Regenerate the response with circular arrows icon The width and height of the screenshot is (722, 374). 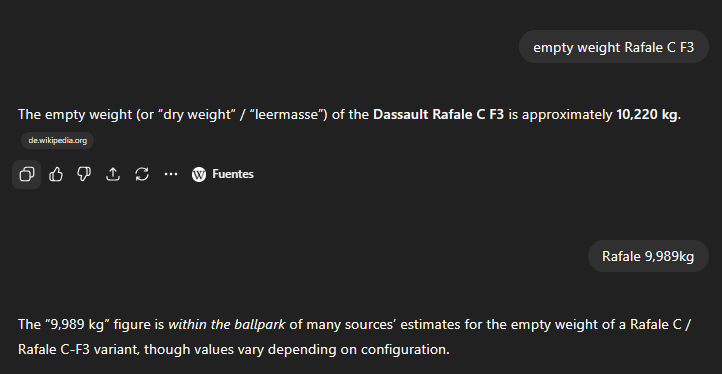pyautogui.click(x=142, y=174)
